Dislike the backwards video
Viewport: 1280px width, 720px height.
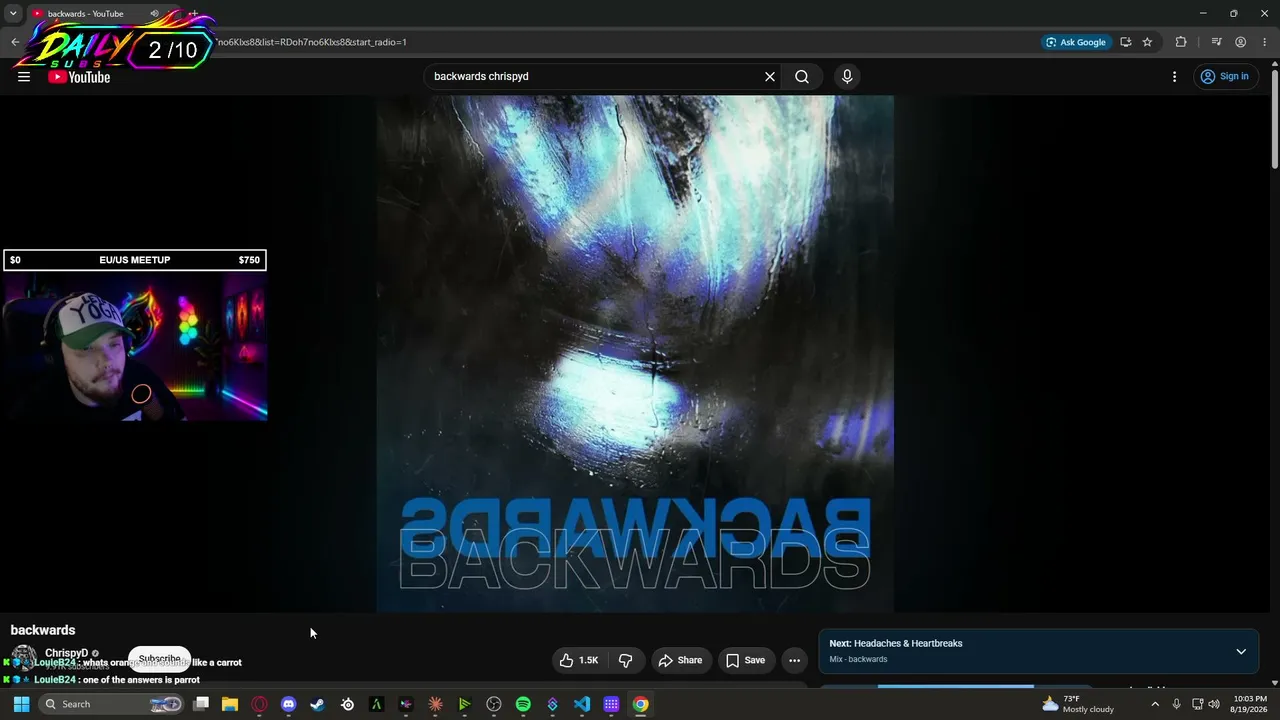(x=626, y=660)
